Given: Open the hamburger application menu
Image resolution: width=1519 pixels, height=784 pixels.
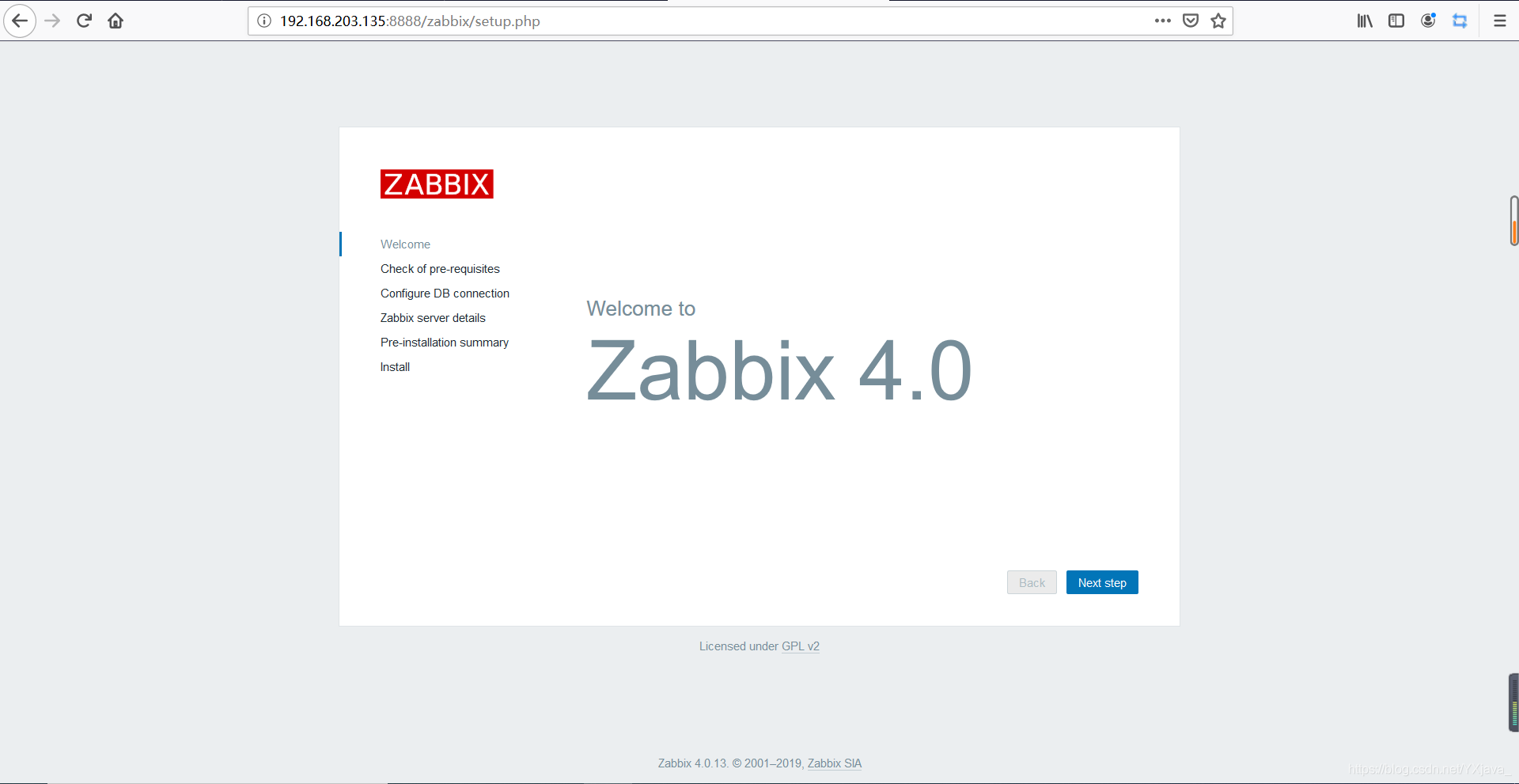Looking at the screenshot, I should click(1500, 21).
